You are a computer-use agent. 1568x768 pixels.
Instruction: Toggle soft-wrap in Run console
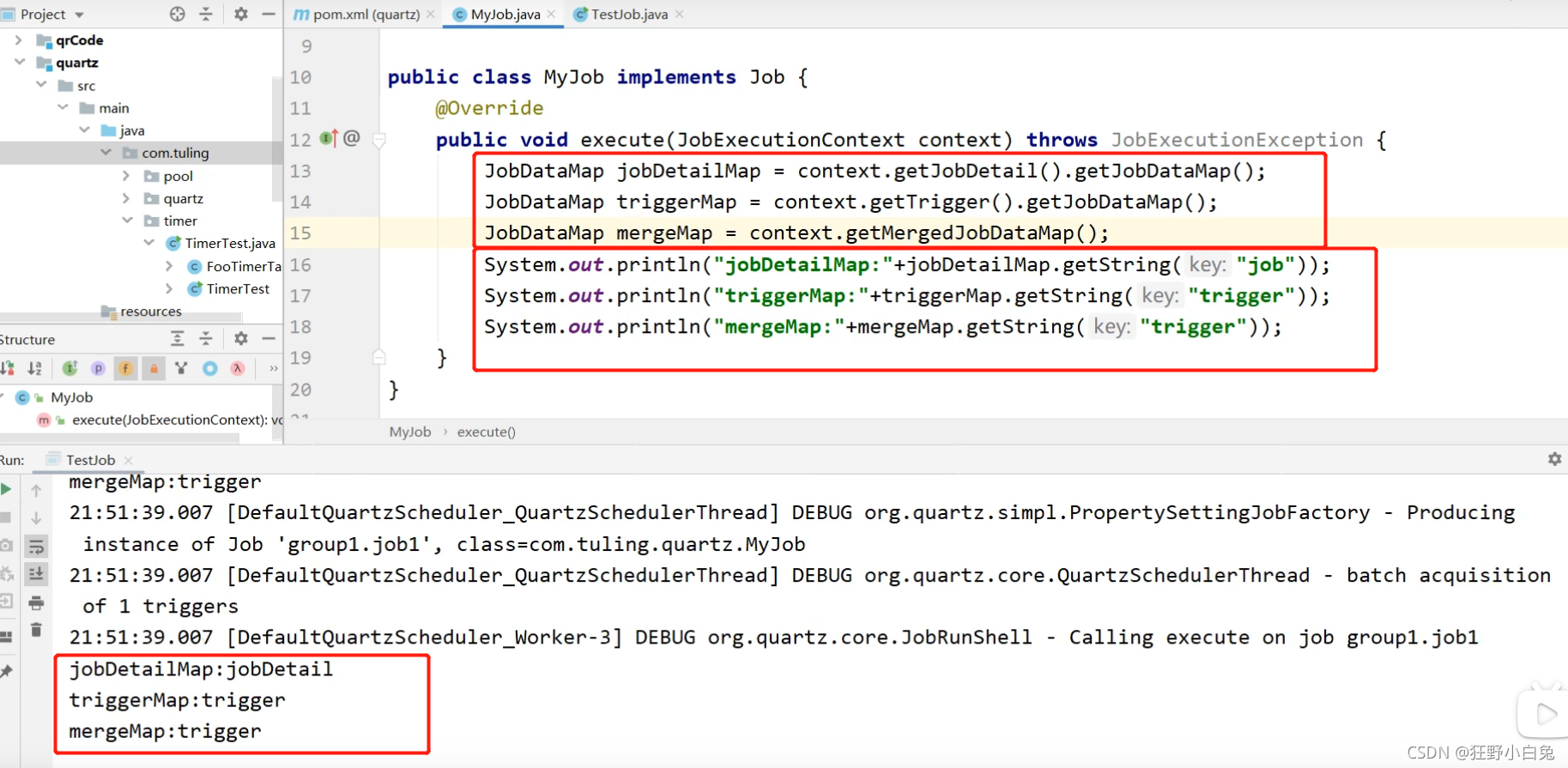click(36, 547)
